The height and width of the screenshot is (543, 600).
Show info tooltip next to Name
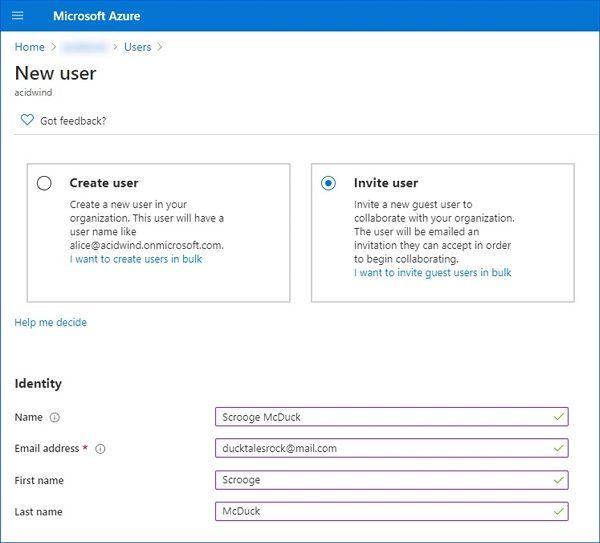click(x=55, y=417)
